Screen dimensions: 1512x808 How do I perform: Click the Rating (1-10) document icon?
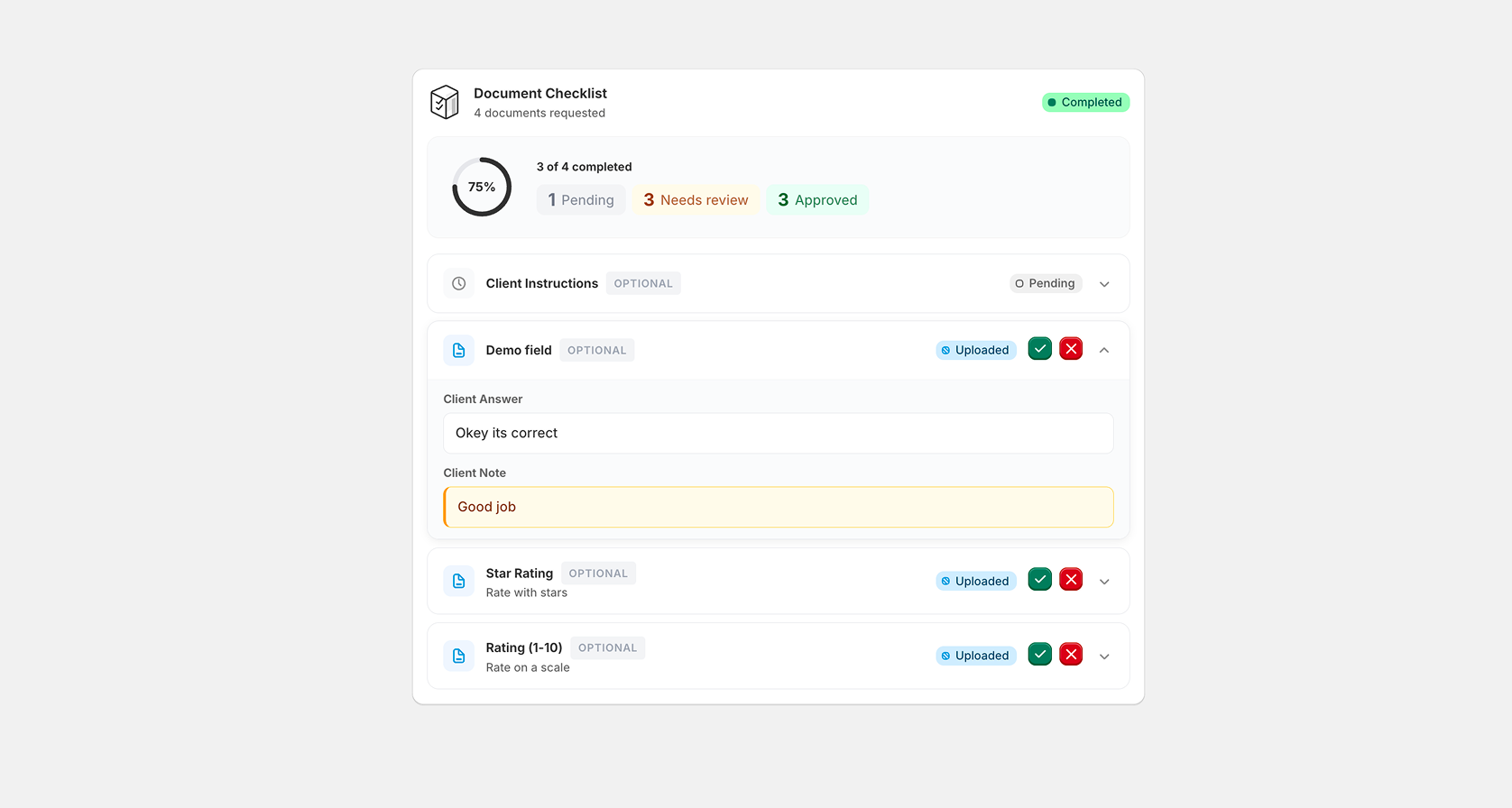459,656
